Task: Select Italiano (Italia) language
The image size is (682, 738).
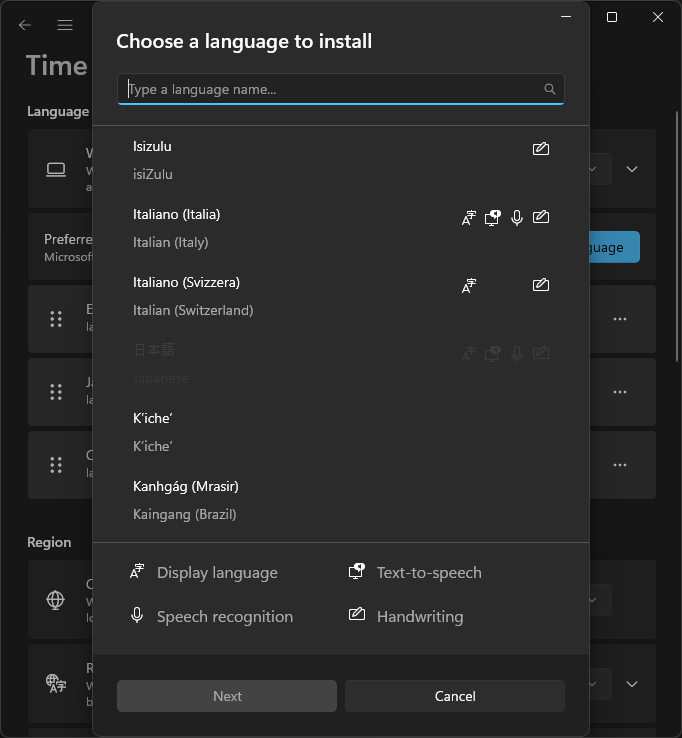Action: click(x=341, y=228)
